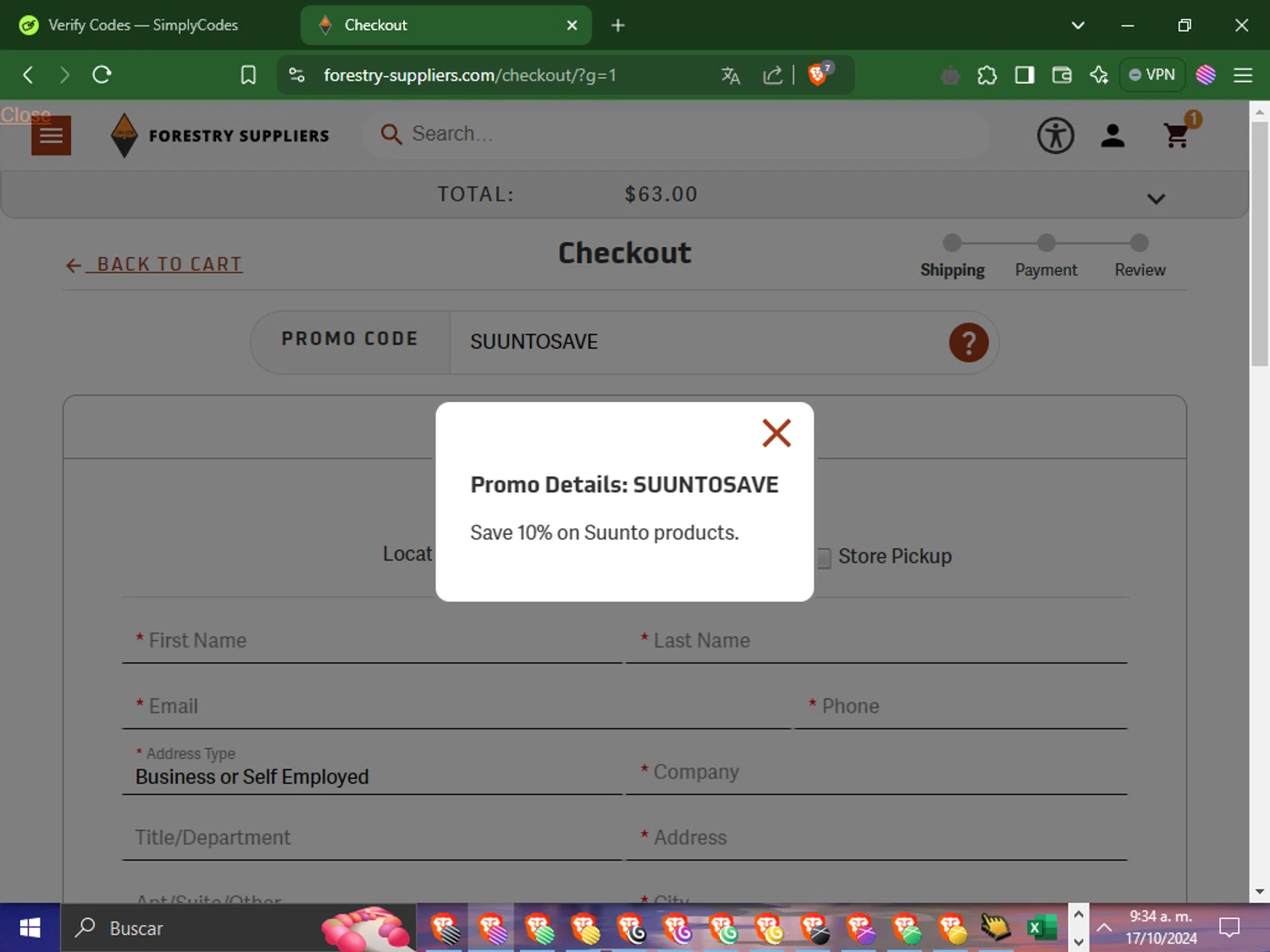Switch to Verify Codes — SimplyCodes tab
The image size is (1270, 952).
(144, 25)
